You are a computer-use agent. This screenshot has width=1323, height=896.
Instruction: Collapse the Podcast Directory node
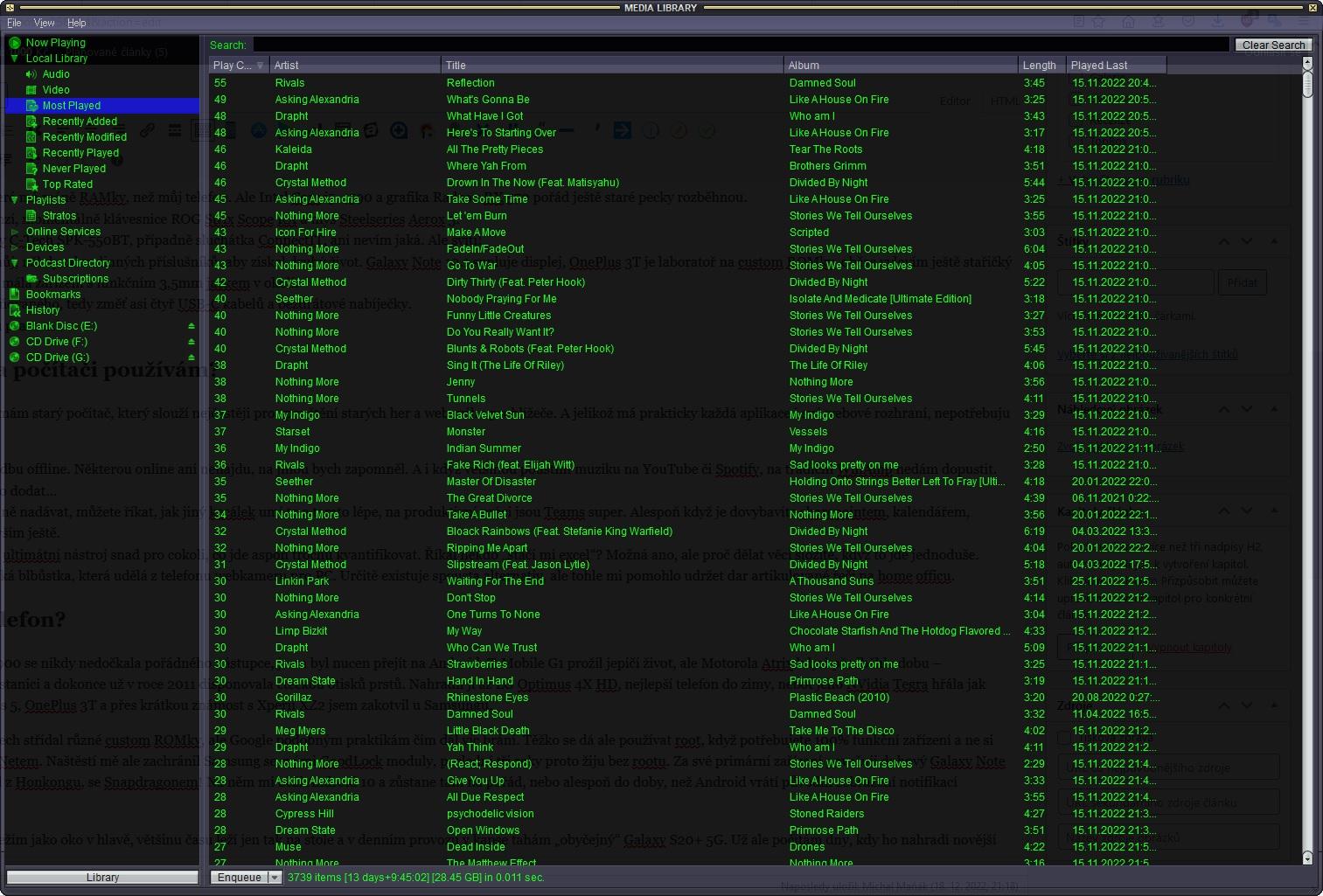click(15, 262)
